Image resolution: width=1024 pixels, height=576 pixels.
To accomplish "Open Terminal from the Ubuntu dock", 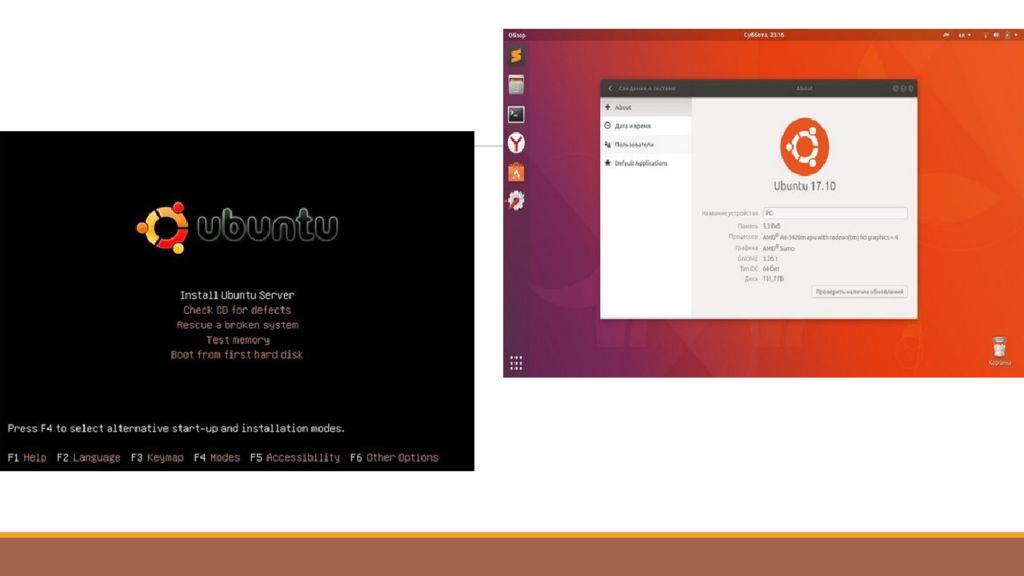I will (516, 114).
